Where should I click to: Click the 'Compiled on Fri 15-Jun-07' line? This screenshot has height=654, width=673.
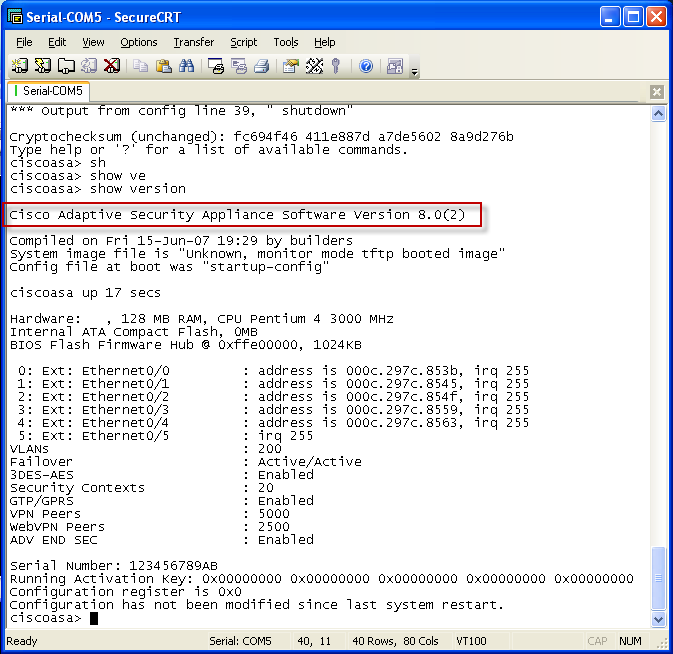click(181, 240)
